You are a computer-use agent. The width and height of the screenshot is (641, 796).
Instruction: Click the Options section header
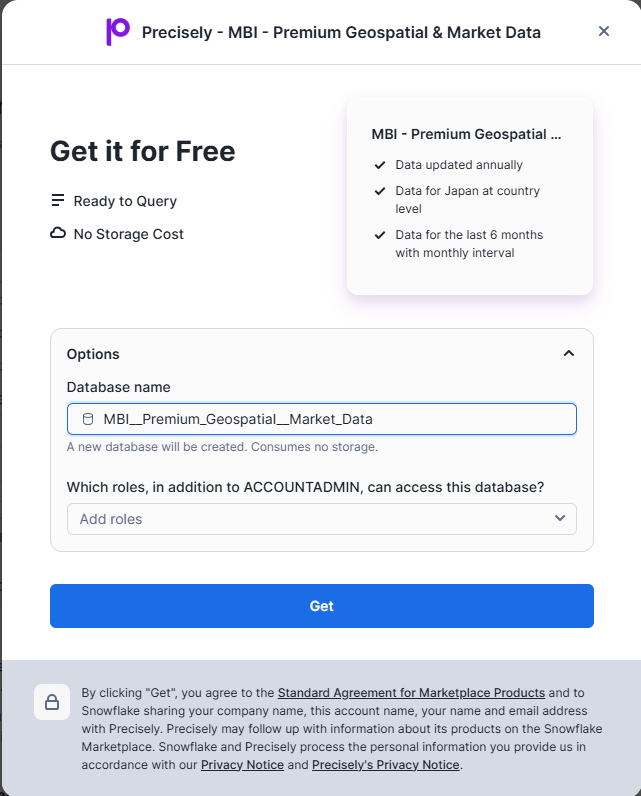tap(93, 354)
